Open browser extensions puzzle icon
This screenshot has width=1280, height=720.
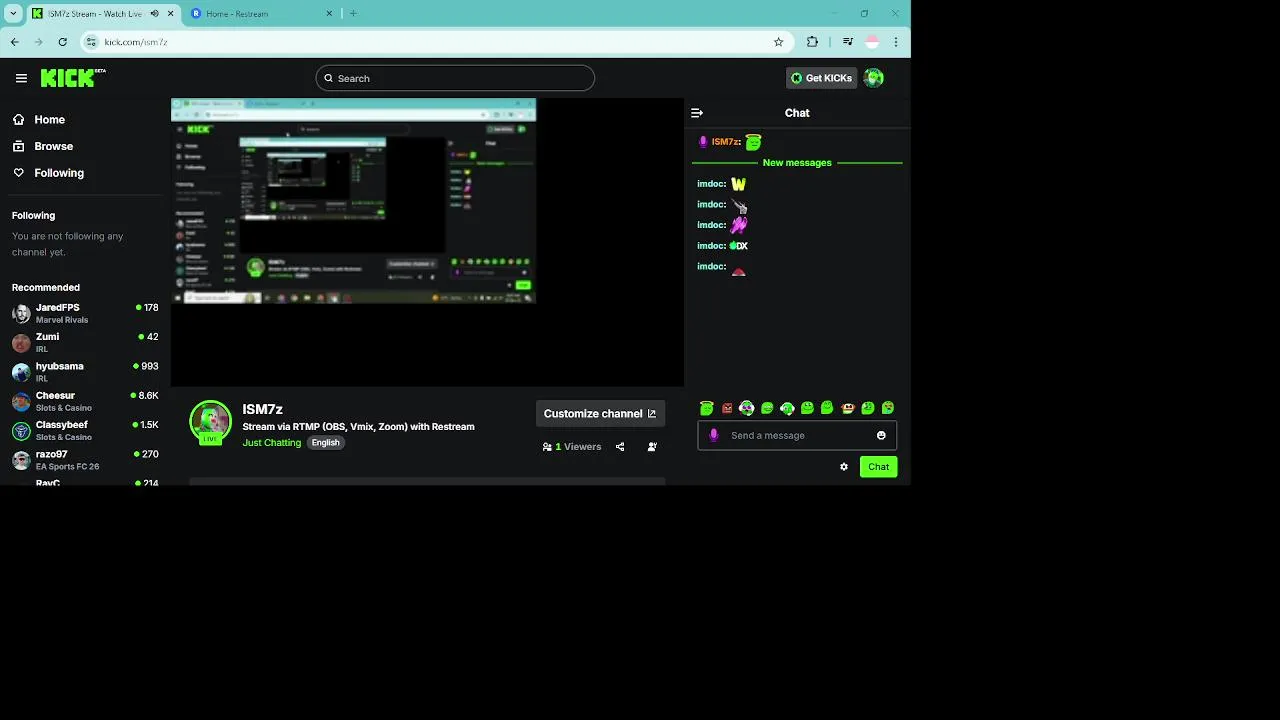pyautogui.click(x=812, y=42)
